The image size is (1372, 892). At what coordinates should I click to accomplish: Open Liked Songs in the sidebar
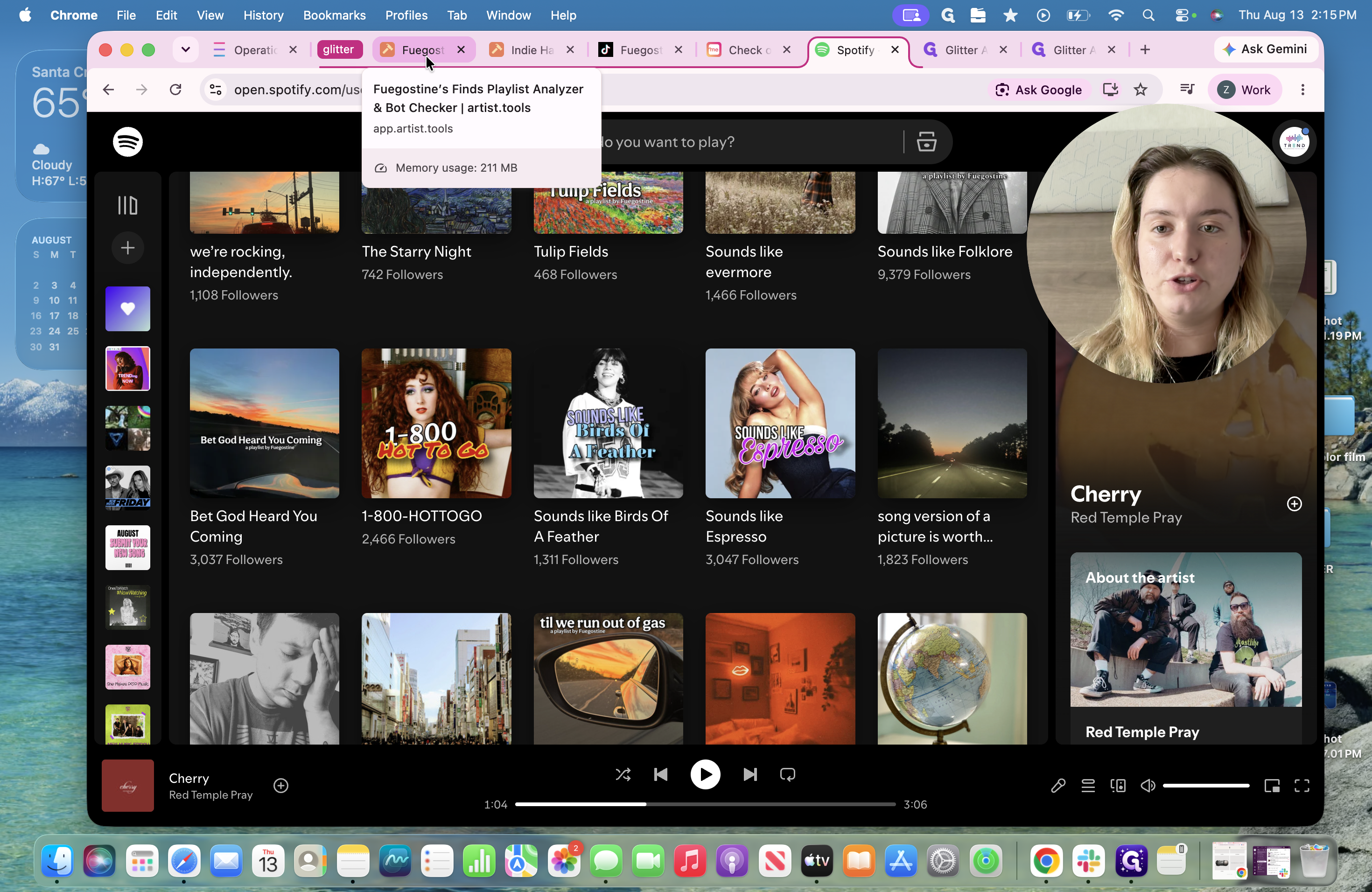pyautogui.click(x=127, y=309)
